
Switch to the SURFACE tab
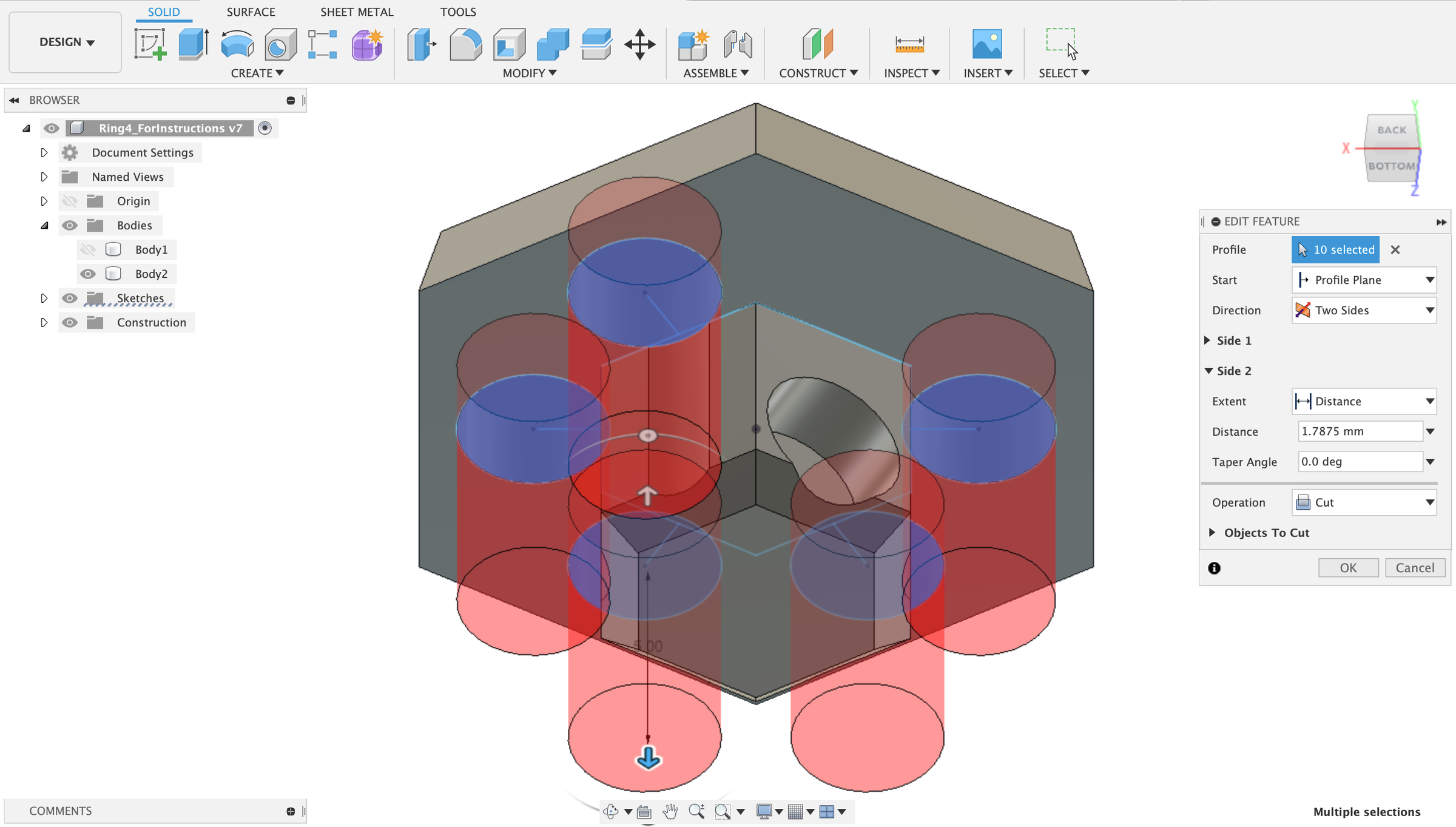(x=251, y=12)
